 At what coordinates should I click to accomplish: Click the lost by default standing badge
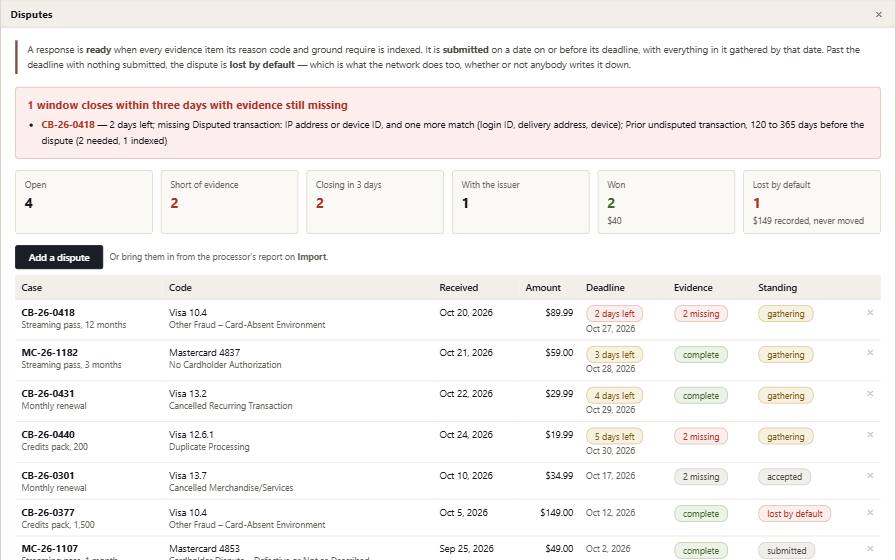[794, 514]
